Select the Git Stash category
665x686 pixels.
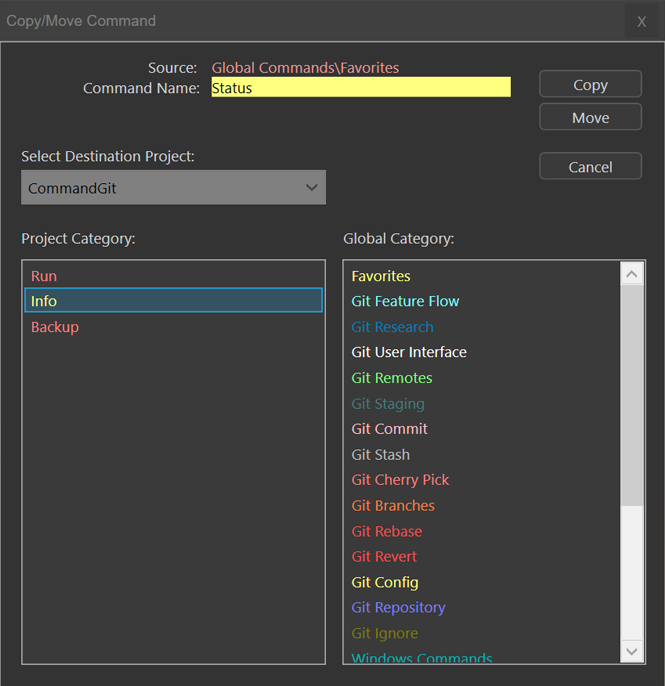381,455
